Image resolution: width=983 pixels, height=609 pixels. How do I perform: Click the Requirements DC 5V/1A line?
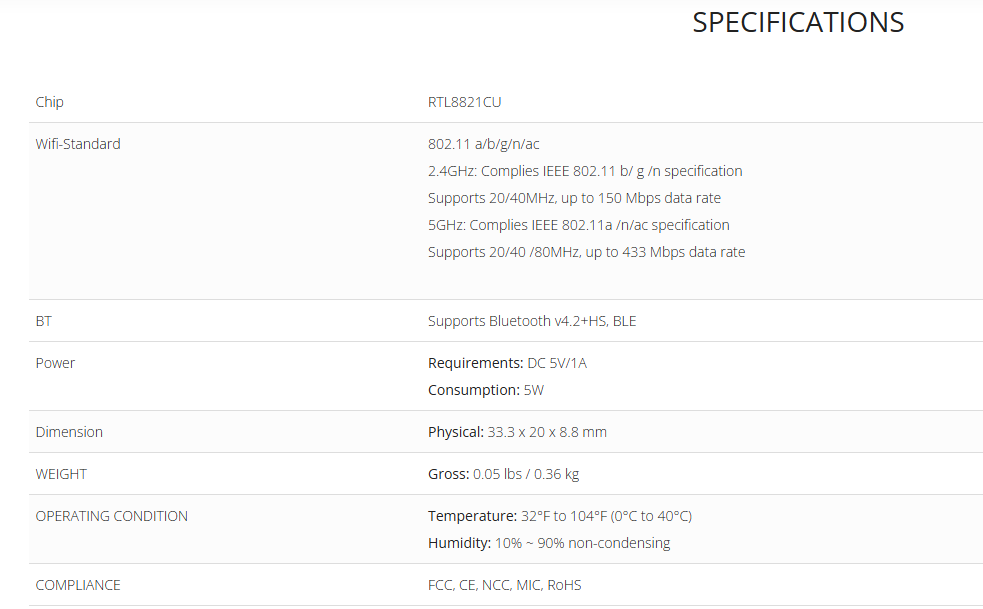507,363
